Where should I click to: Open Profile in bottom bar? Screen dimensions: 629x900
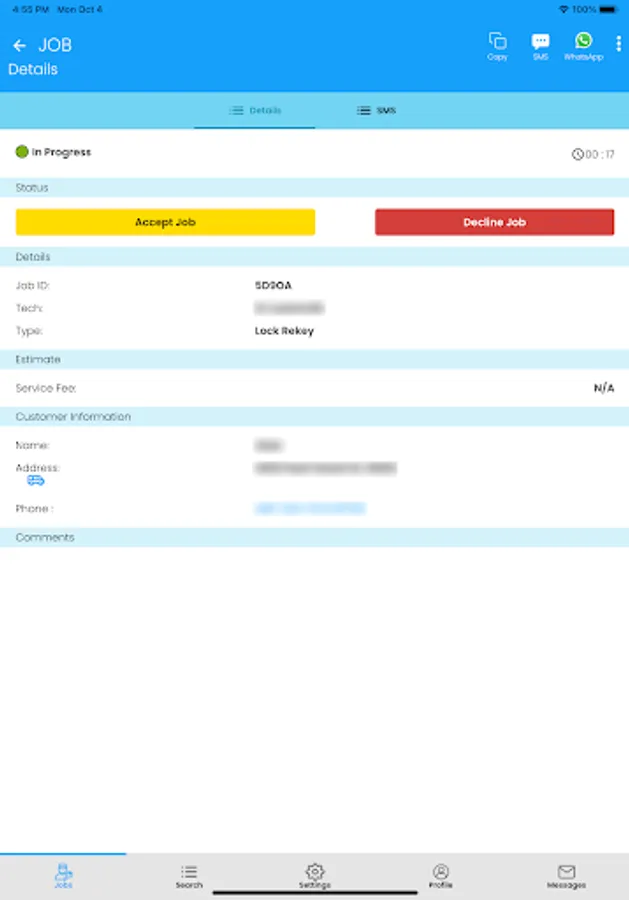point(440,876)
